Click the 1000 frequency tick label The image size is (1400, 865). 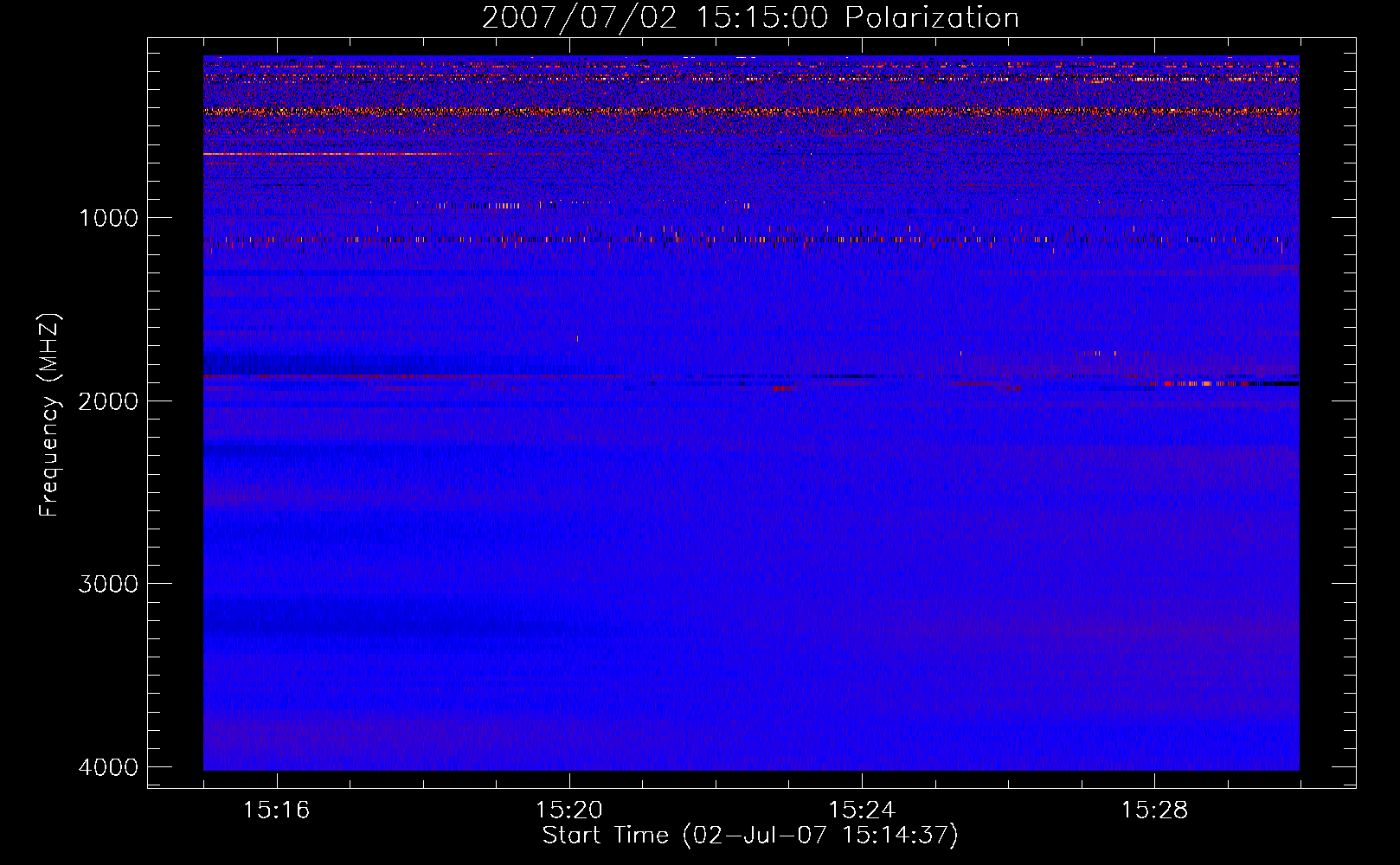click(108, 218)
